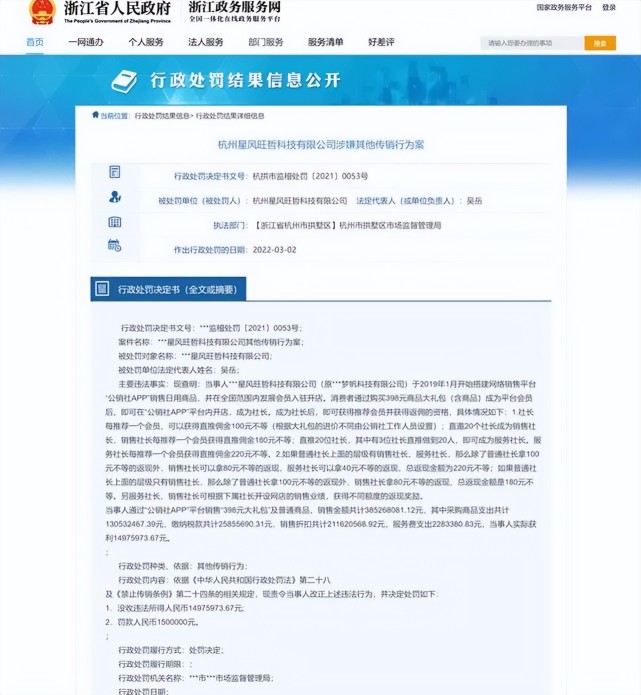The width and height of the screenshot is (641, 695).
Task: Click the date value 2022-03-02
Action: [x=274, y=250]
